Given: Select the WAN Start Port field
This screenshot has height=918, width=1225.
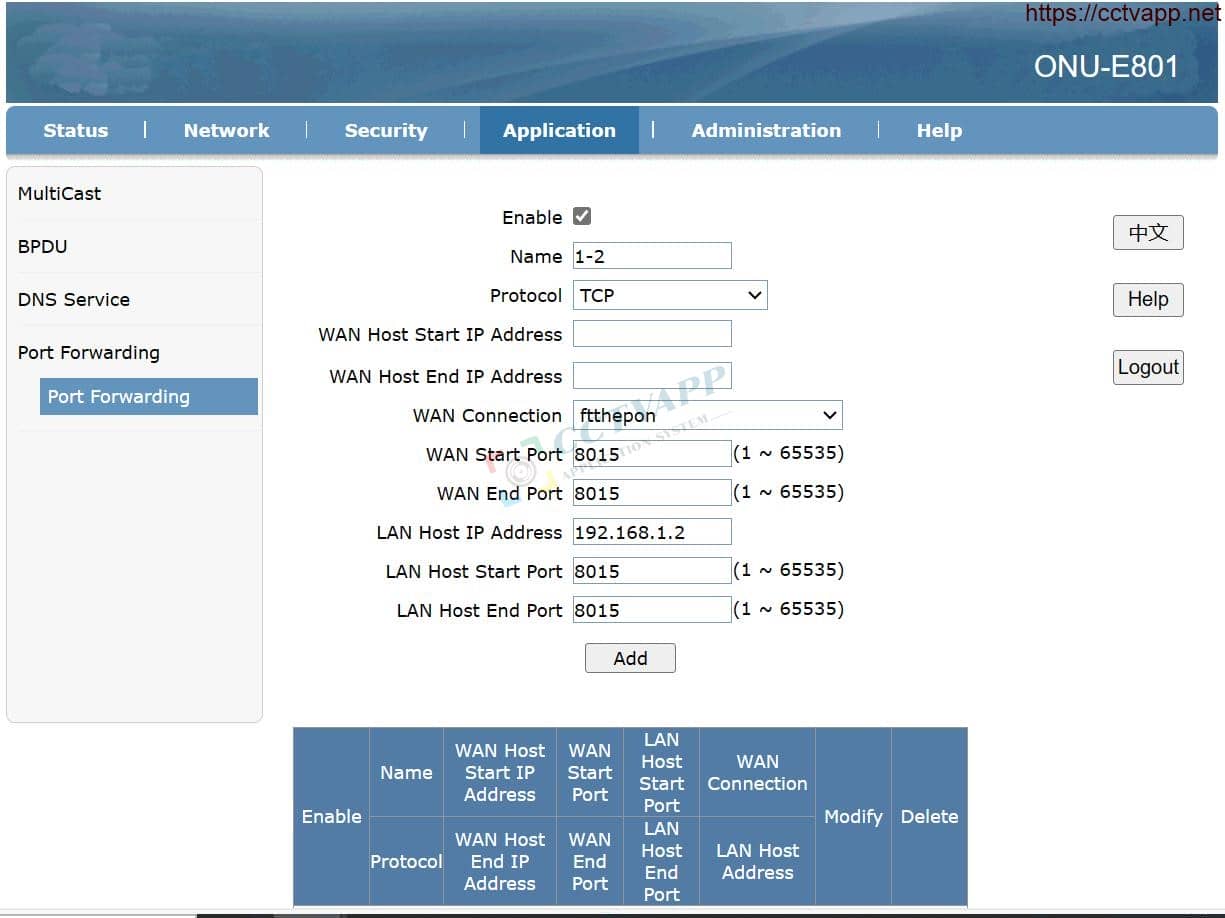Looking at the screenshot, I should coord(652,454).
